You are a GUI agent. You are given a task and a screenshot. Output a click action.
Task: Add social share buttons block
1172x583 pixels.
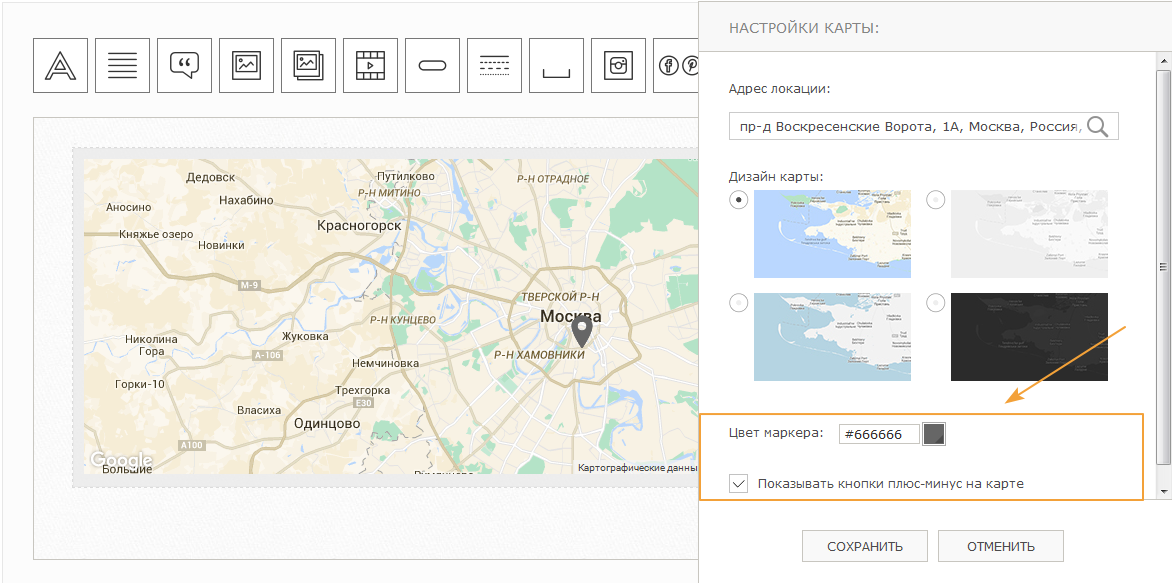coord(676,66)
